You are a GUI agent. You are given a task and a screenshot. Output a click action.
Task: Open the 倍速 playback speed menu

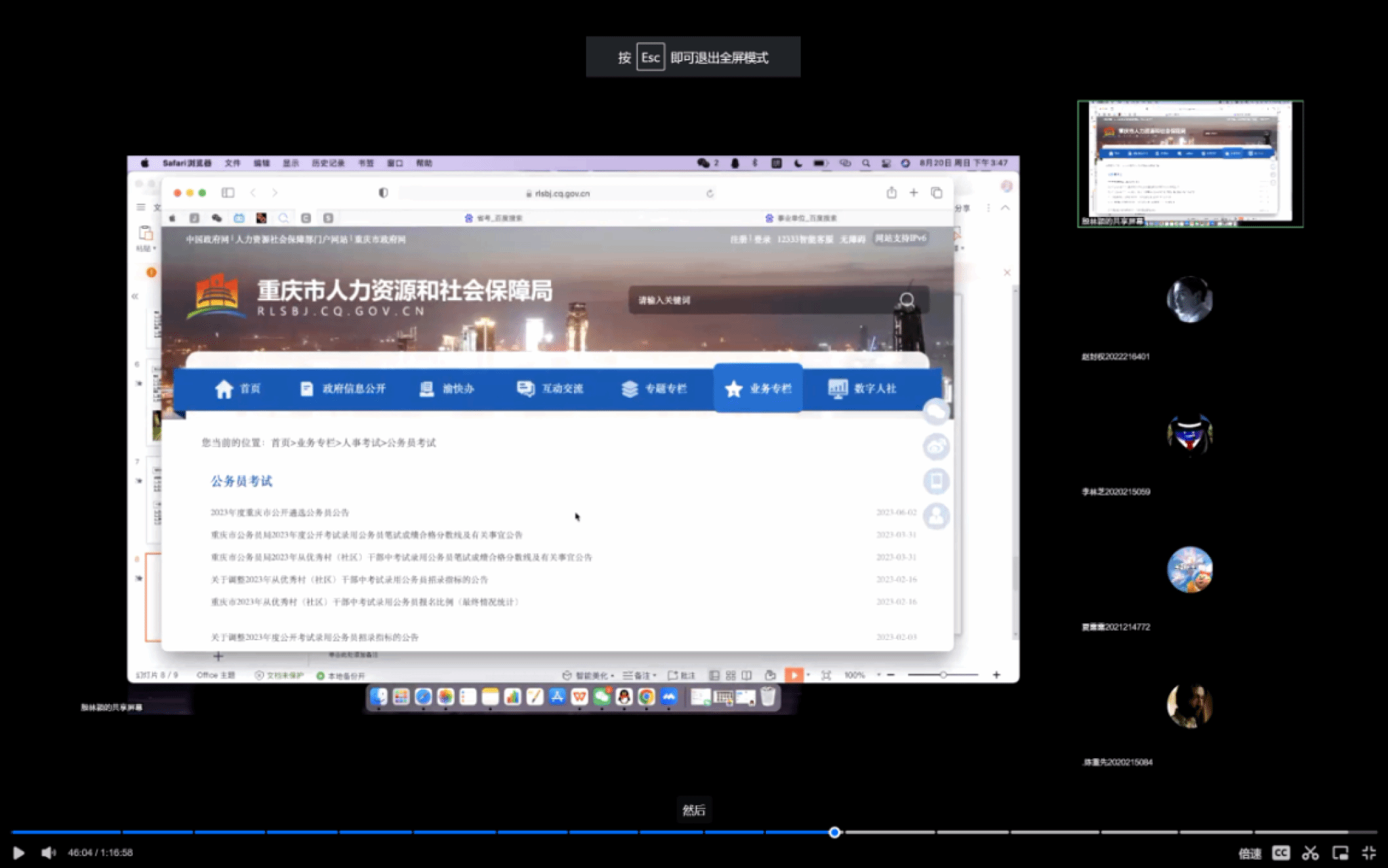pos(1250,853)
